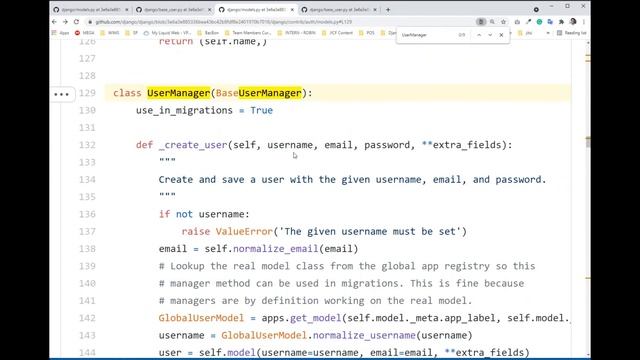Open the INTERN - ROBIN bookmarks folder
The height and width of the screenshot is (360, 640).
tap(296, 33)
